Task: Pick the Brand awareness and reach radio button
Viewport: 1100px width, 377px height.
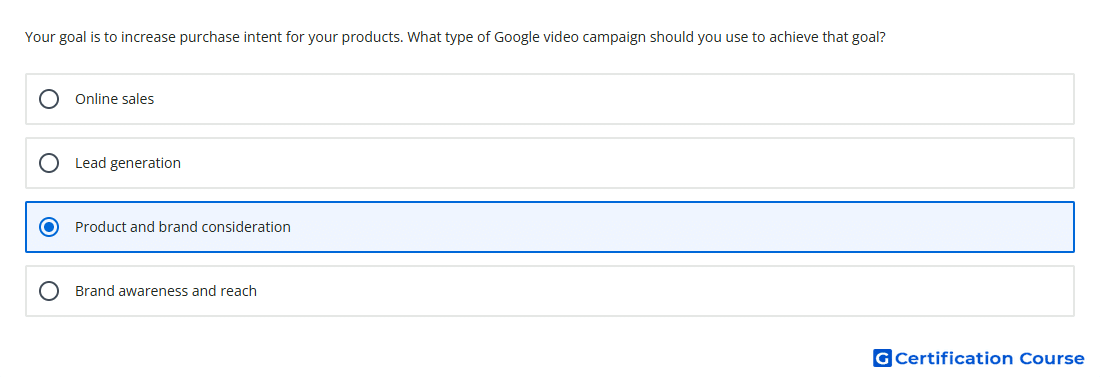Action: 49,291
